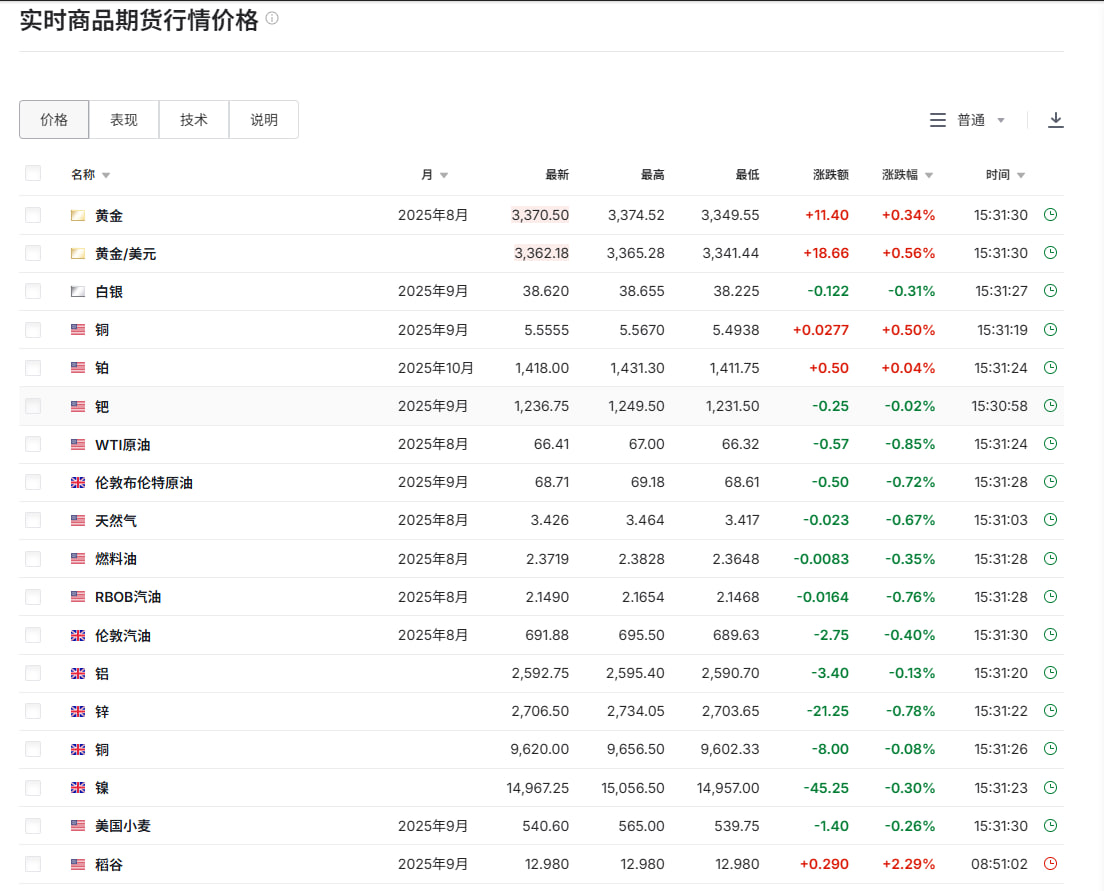
Task: Tick the checkbox for 黄金 row
Action: pos(33,215)
